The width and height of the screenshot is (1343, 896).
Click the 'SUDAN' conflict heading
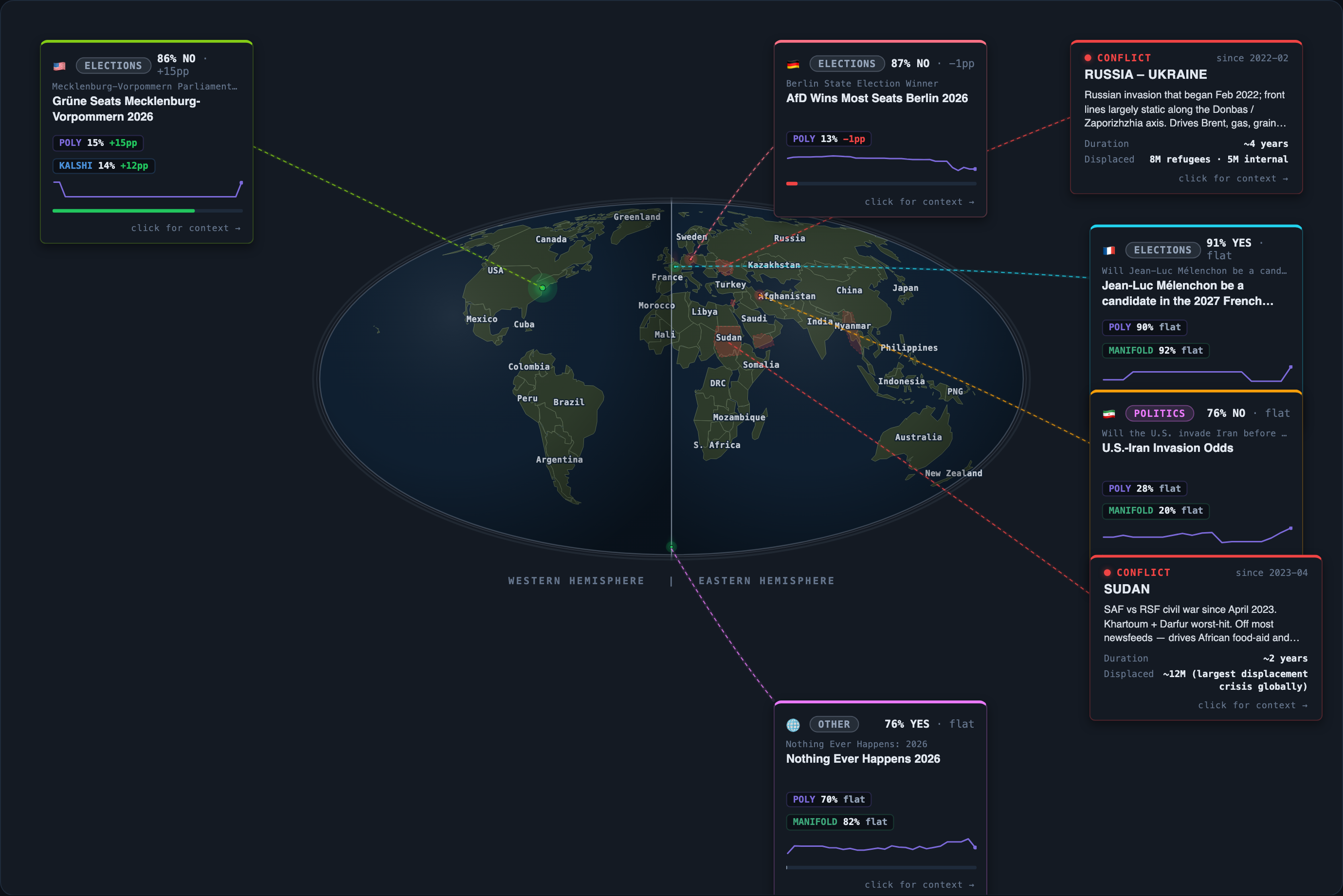click(1126, 589)
